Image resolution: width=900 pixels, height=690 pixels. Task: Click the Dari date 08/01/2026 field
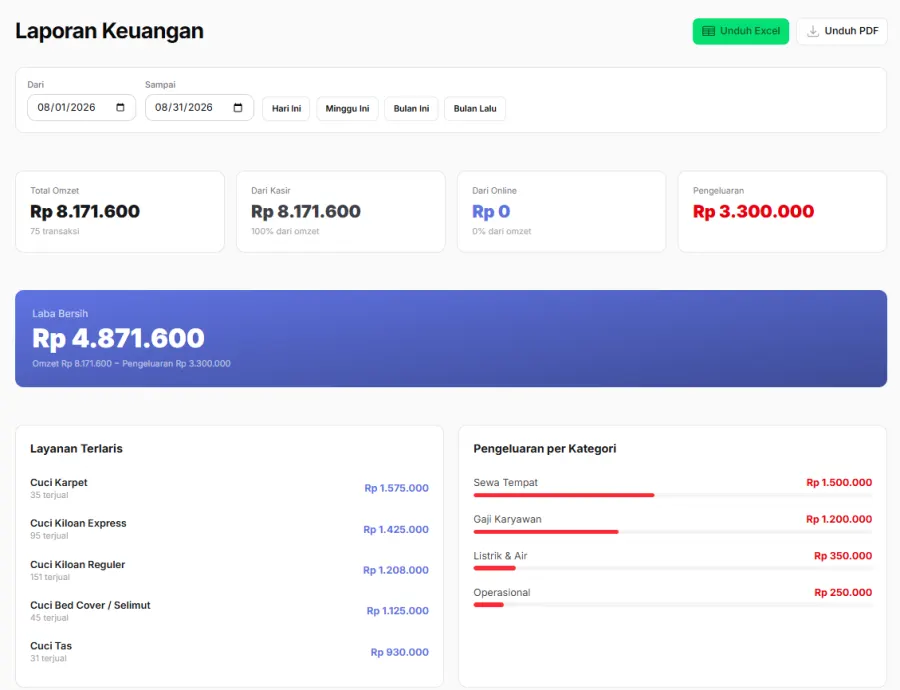pyautogui.click(x=82, y=107)
